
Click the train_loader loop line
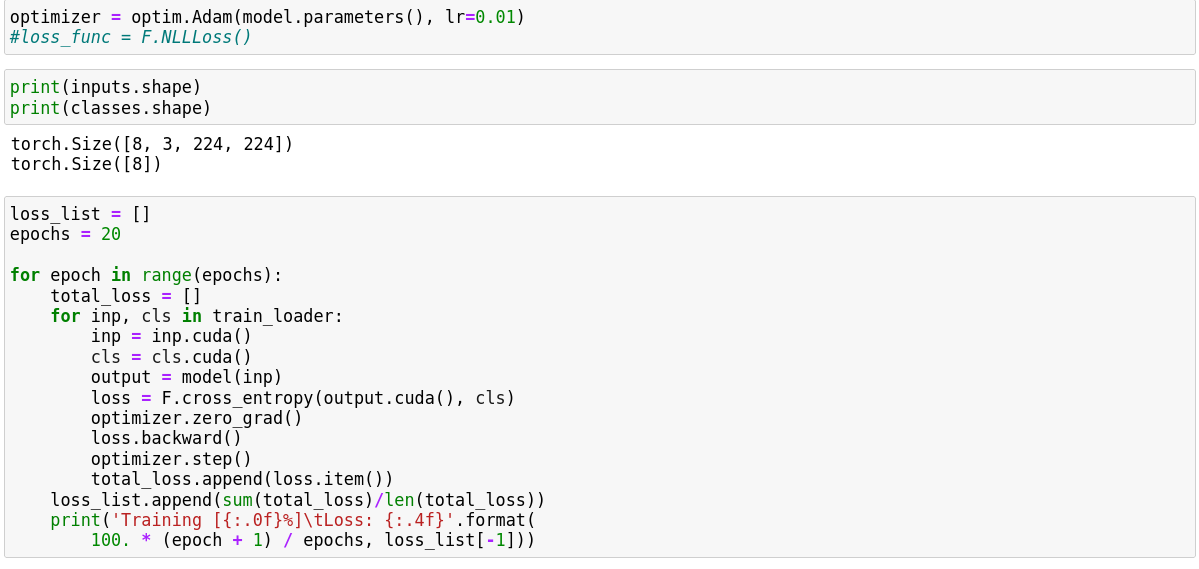[x=197, y=316]
